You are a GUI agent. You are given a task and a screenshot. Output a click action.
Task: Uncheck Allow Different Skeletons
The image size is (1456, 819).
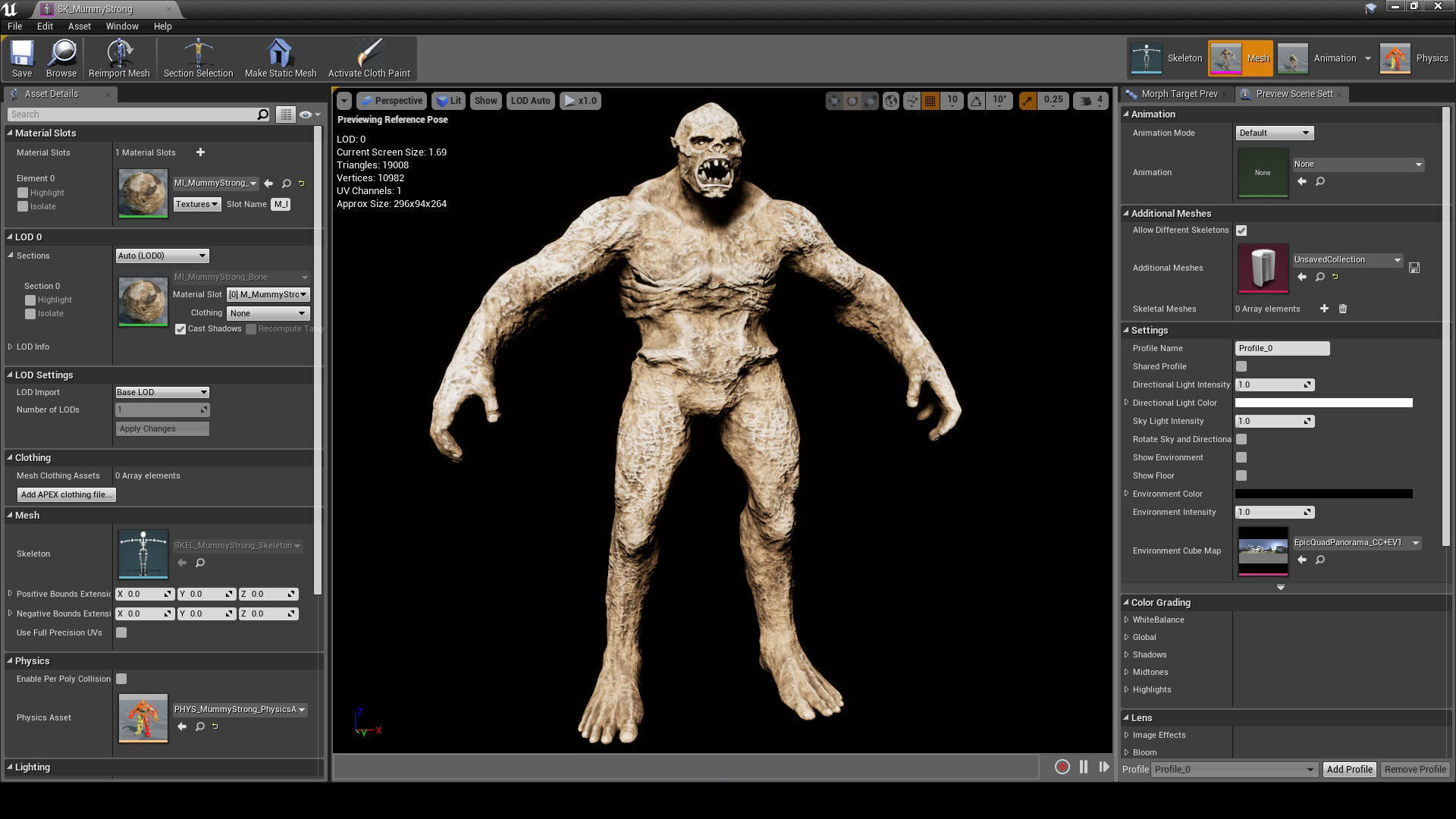click(1241, 231)
